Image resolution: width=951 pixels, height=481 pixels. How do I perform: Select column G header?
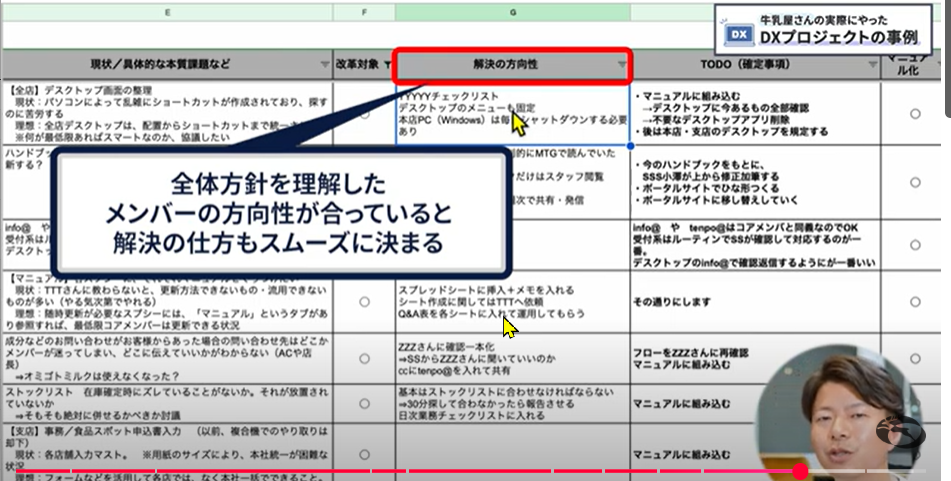point(512,12)
